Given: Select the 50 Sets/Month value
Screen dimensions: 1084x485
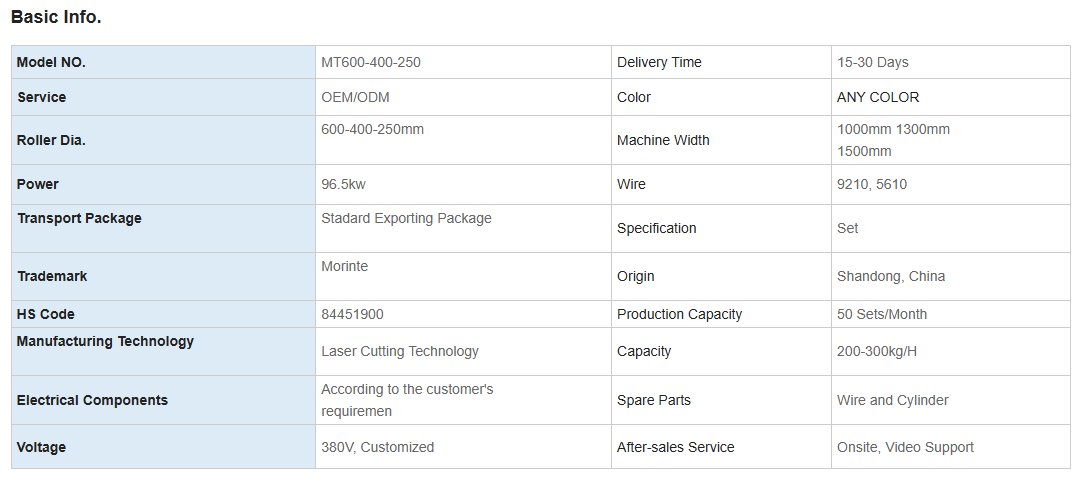Looking at the screenshot, I should [x=881, y=314].
